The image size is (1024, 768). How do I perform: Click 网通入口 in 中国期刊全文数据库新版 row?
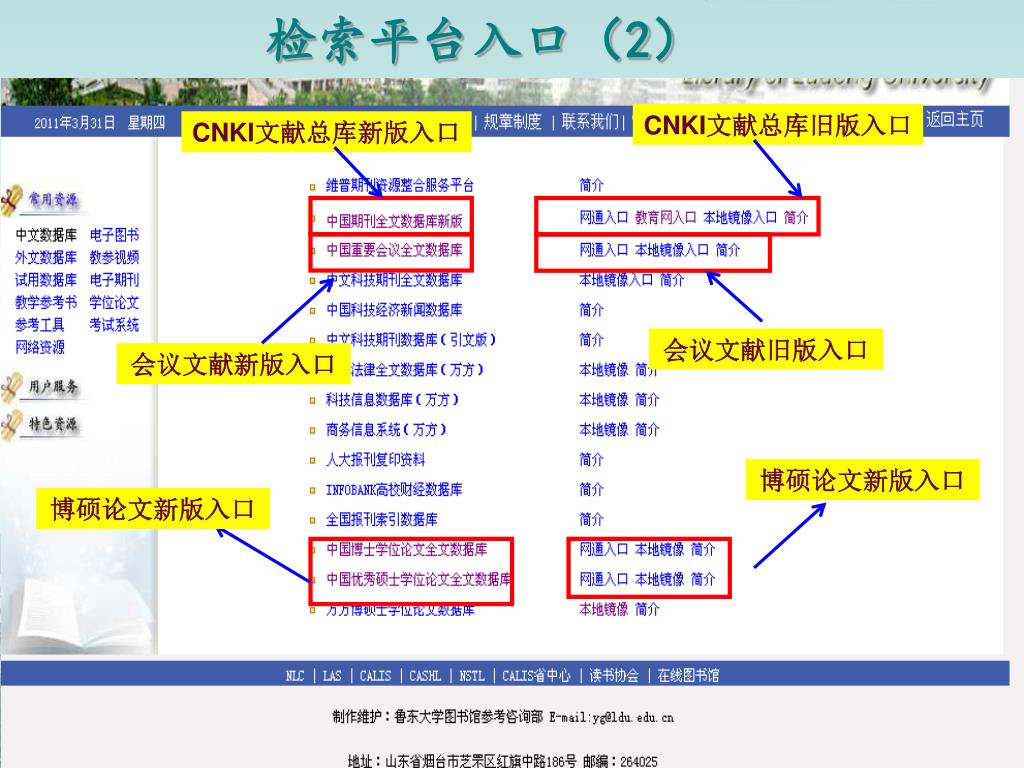coord(604,217)
